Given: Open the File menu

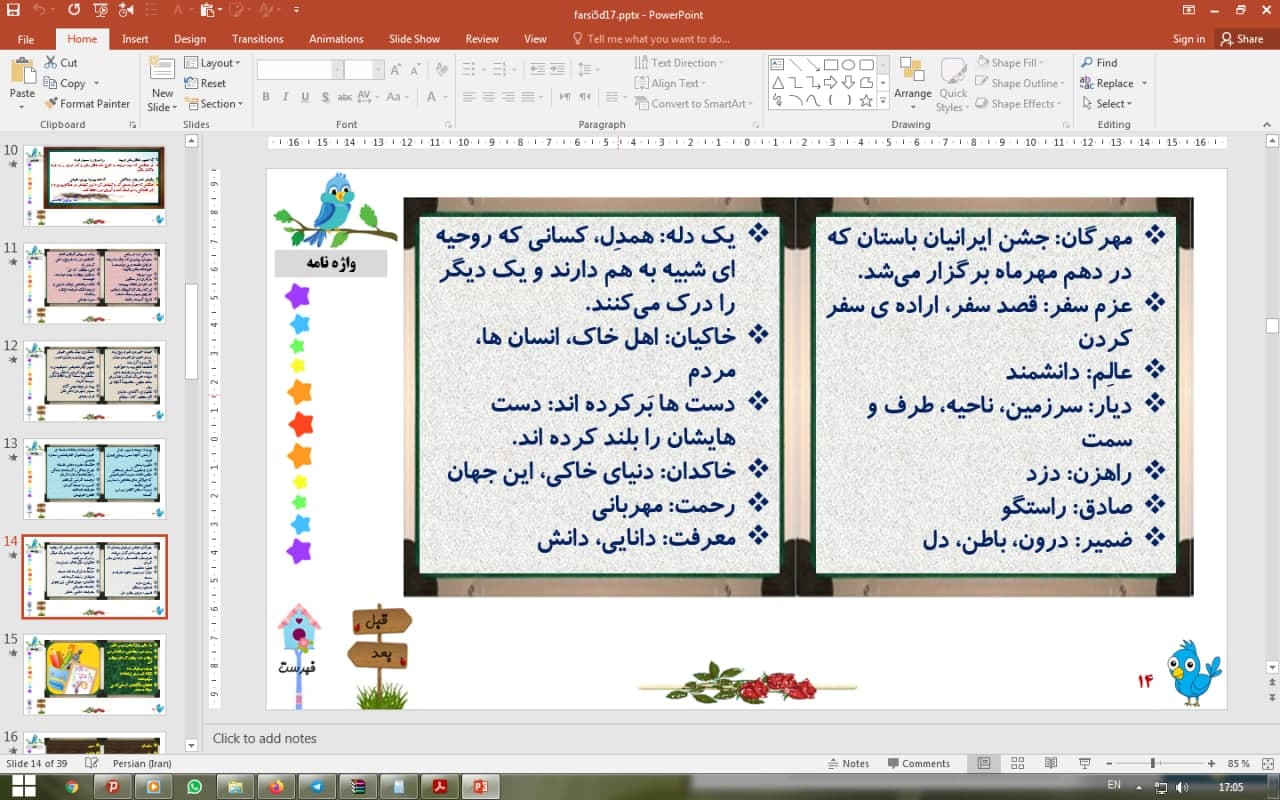Looking at the screenshot, I should point(26,39).
